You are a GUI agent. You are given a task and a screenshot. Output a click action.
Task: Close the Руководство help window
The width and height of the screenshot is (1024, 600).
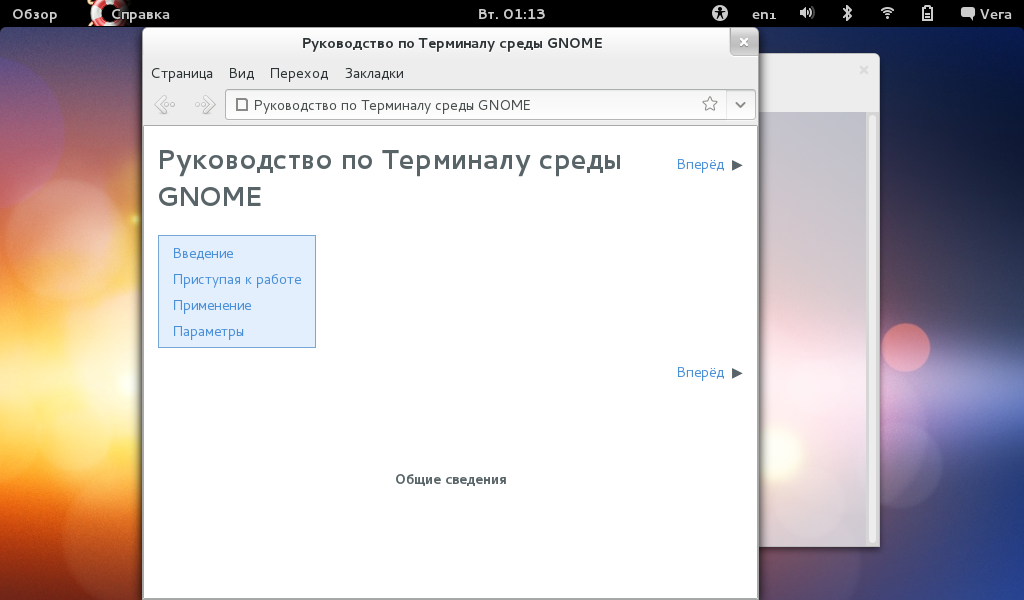tap(744, 42)
